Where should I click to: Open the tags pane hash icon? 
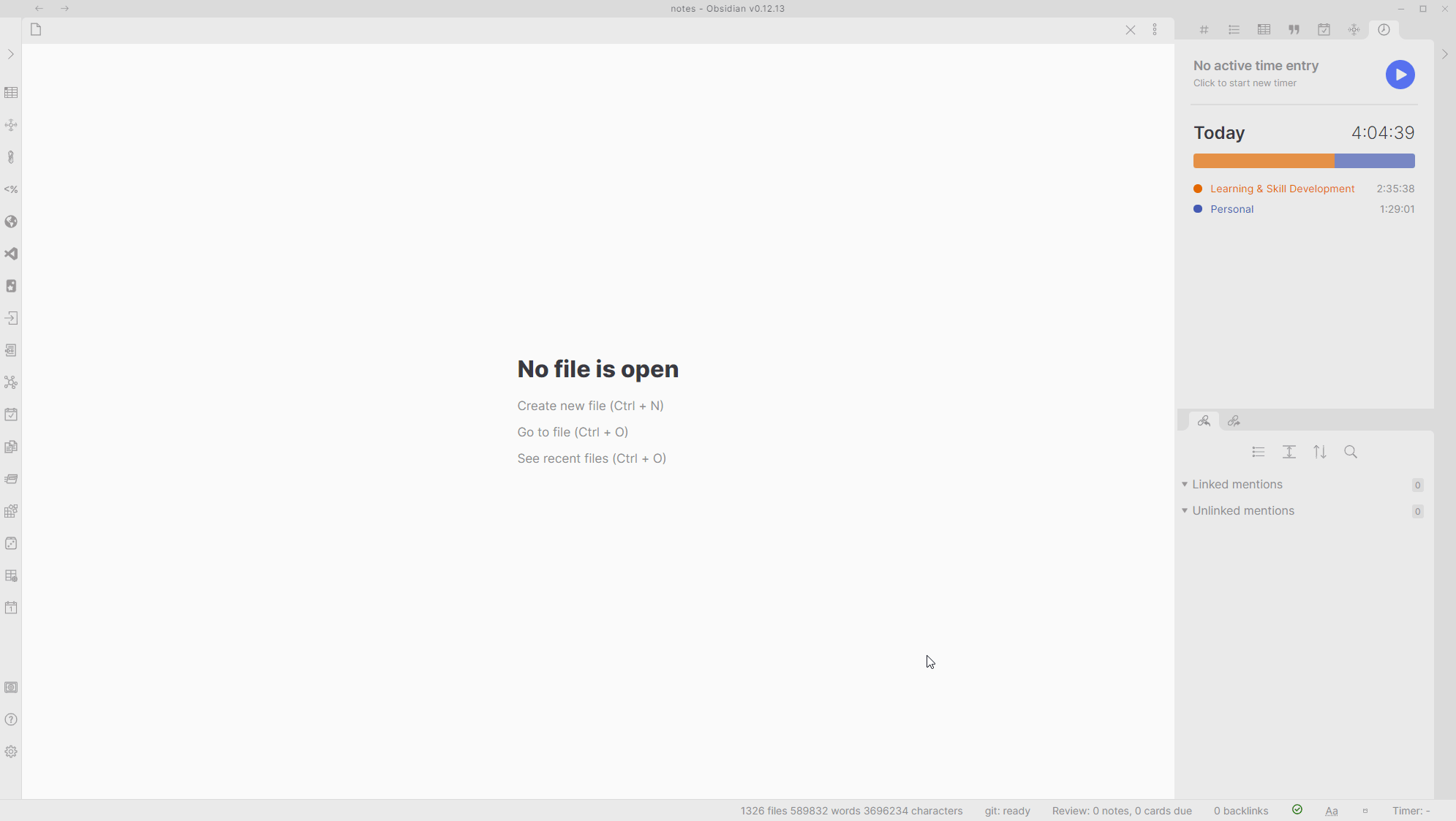(x=1204, y=30)
